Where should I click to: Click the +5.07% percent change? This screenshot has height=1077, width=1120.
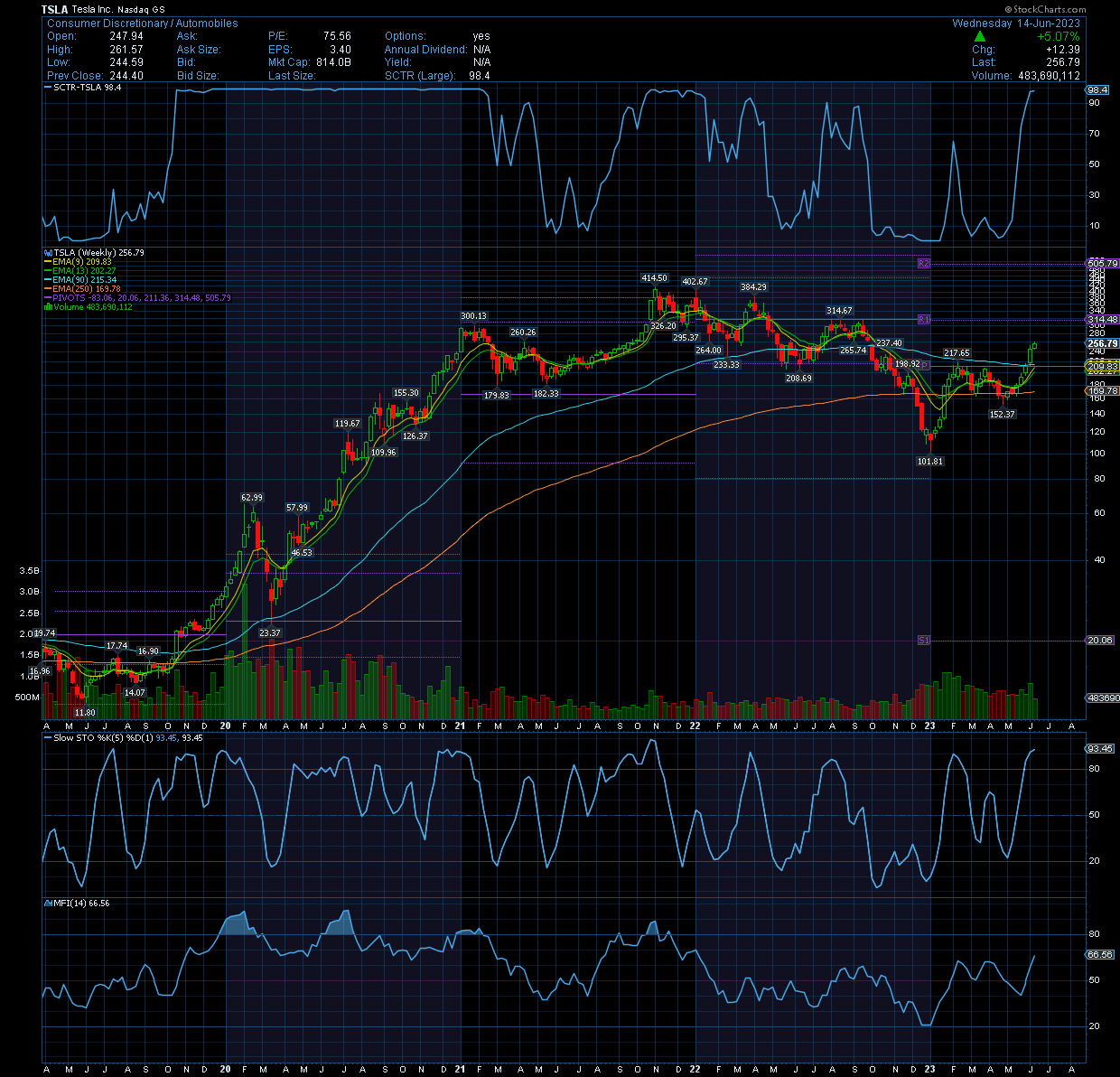coord(1058,36)
